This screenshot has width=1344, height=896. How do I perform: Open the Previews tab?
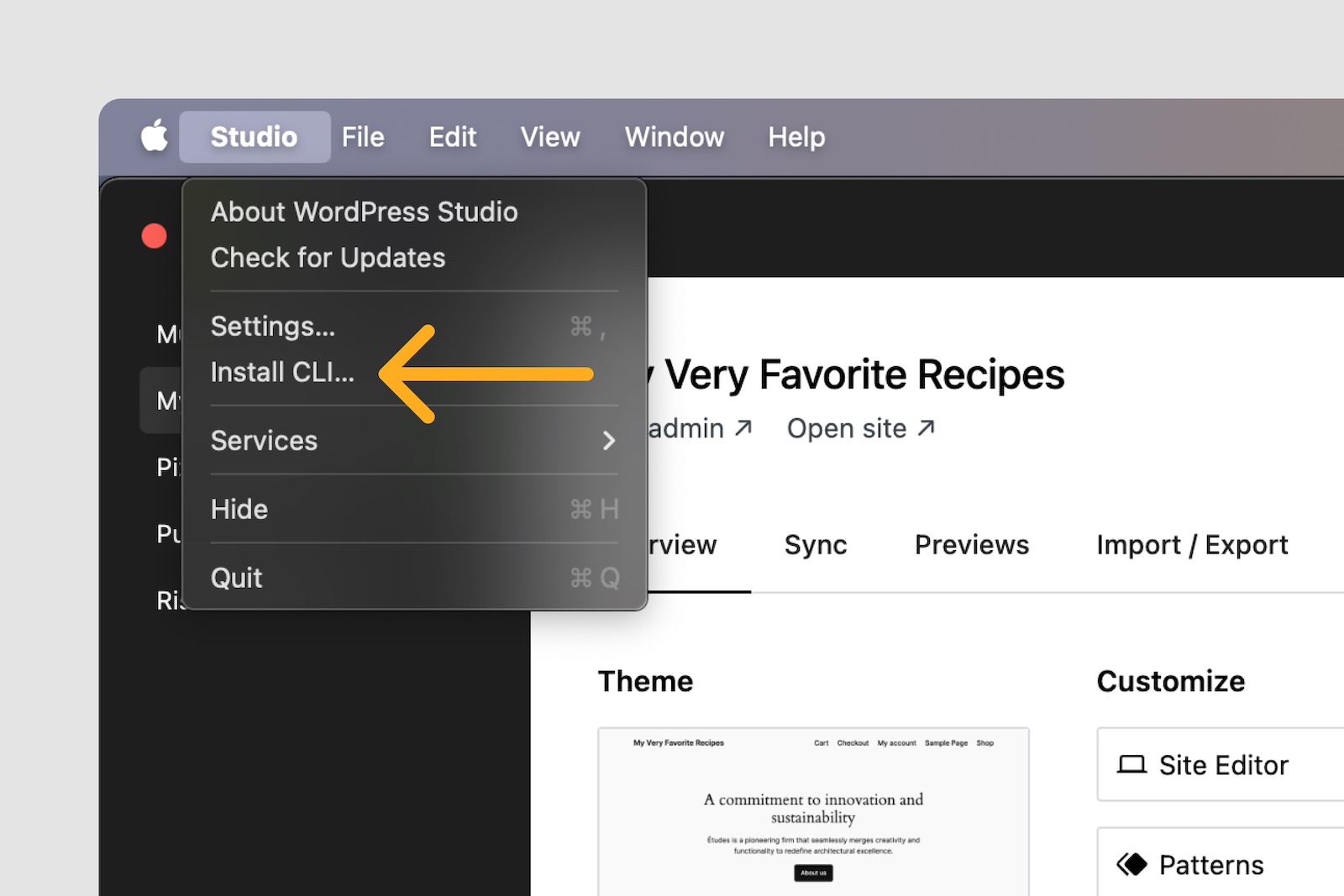(971, 544)
